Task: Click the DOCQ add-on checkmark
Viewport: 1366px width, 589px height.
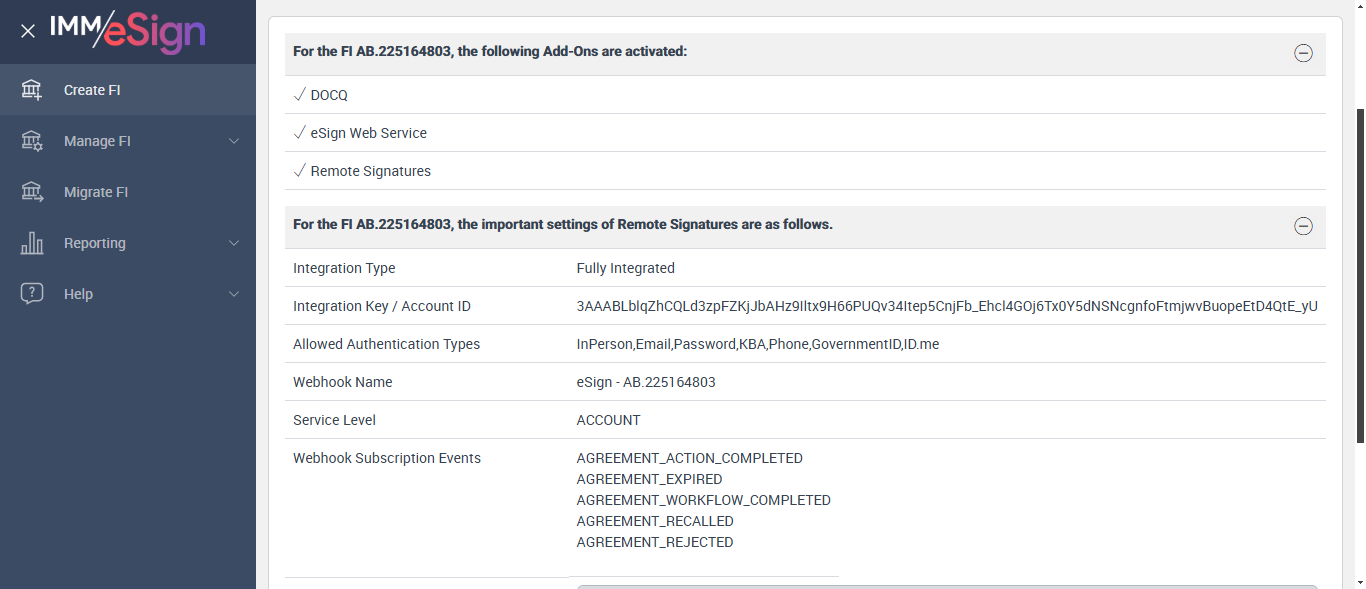Action: click(299, 95)
